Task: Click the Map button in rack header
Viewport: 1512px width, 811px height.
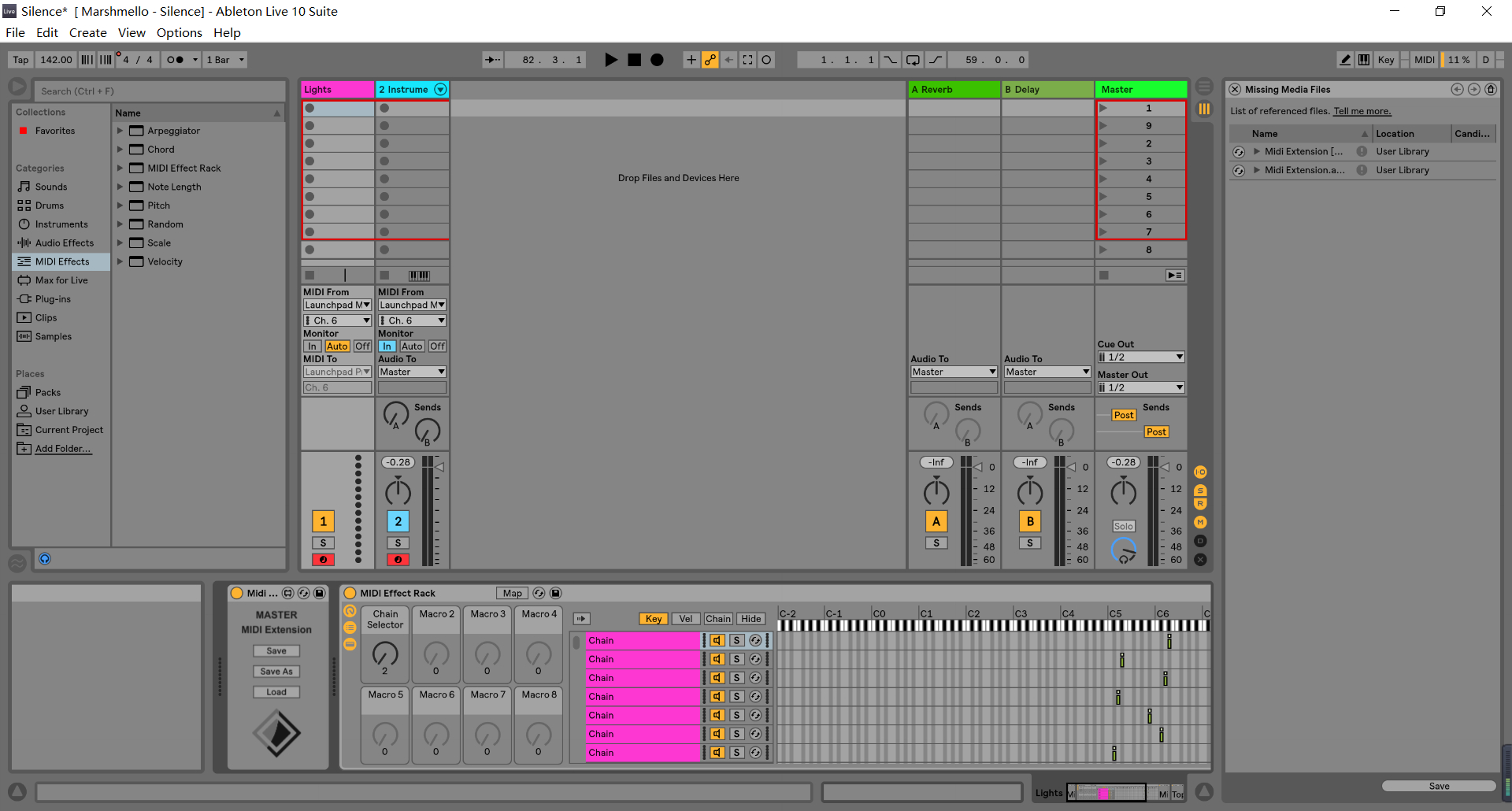Action: coord(513,594)
